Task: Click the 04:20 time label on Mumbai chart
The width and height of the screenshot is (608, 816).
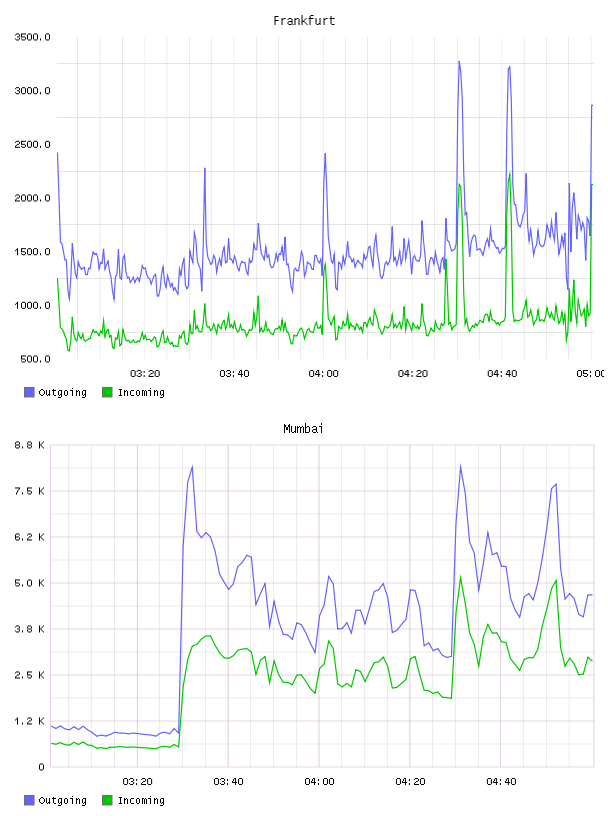Action: (x=410, y=782)
